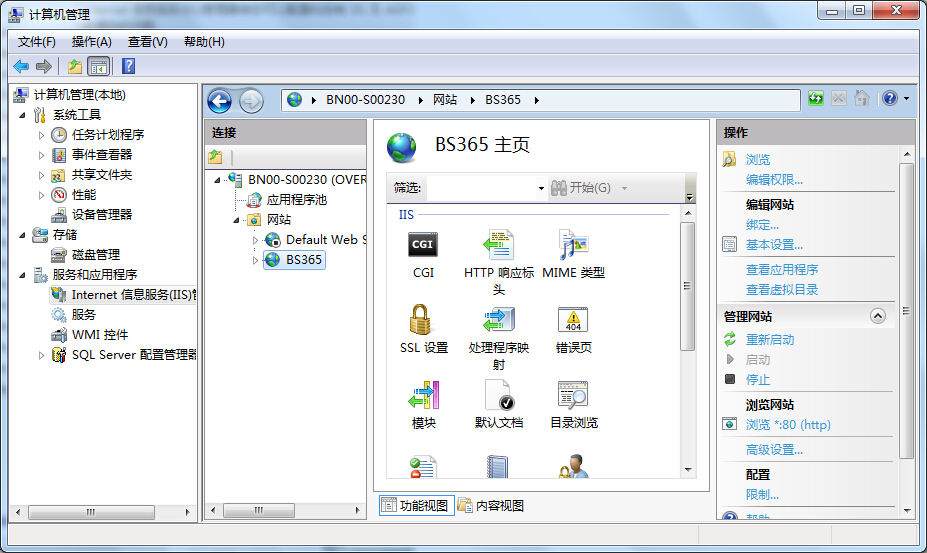Click the refresh page icon in address bar

pos(816,98)
